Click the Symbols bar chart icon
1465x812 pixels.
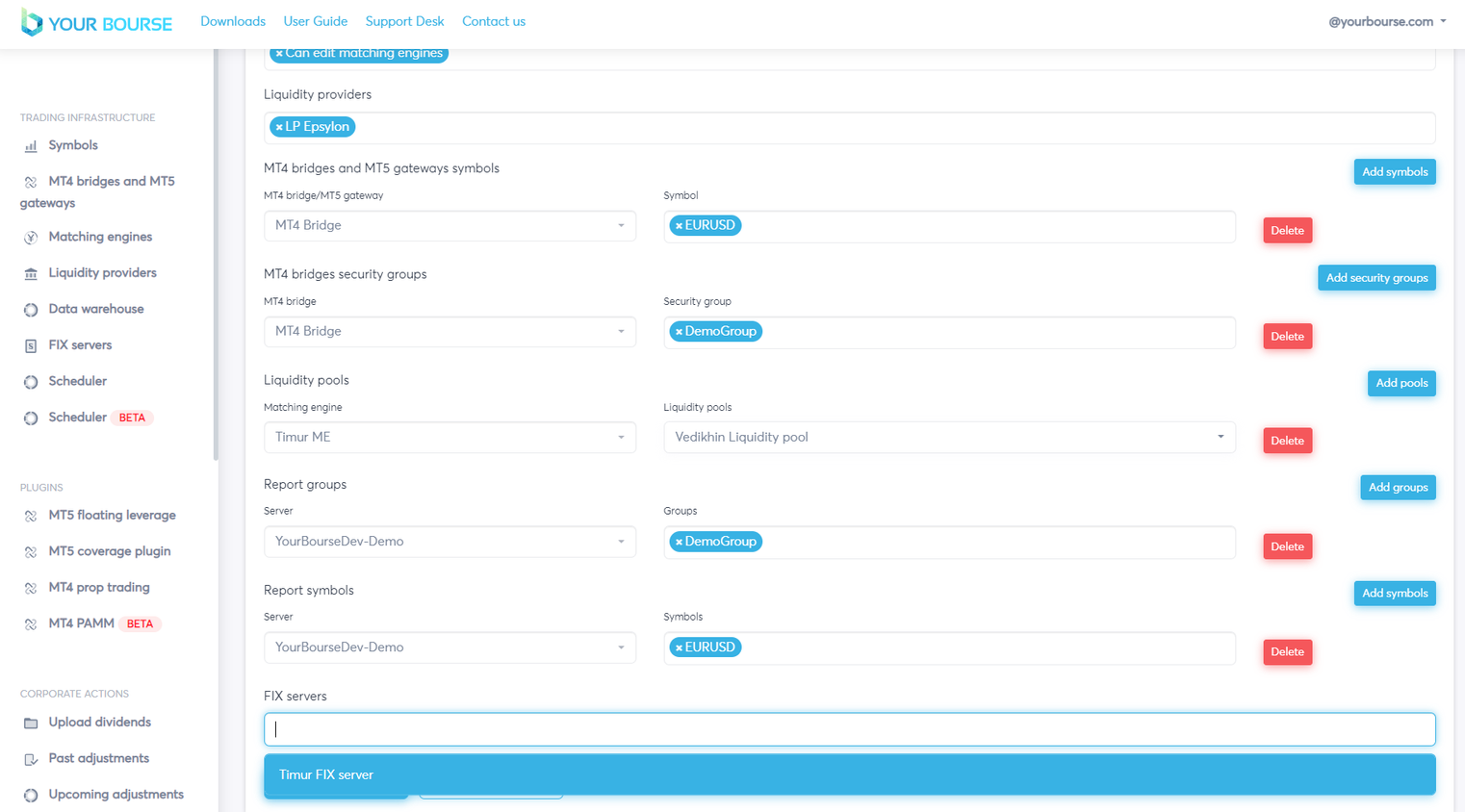point(31,146)
